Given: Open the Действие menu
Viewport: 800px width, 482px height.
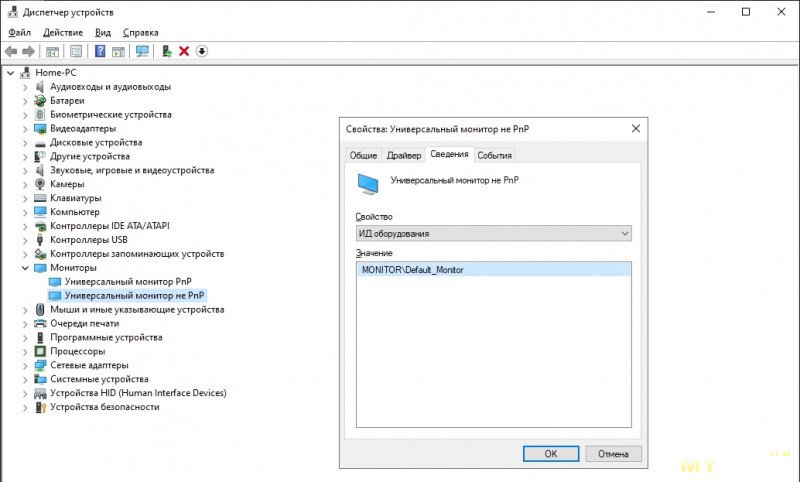Looking at the screenshot, I should [x=63, y=33].
